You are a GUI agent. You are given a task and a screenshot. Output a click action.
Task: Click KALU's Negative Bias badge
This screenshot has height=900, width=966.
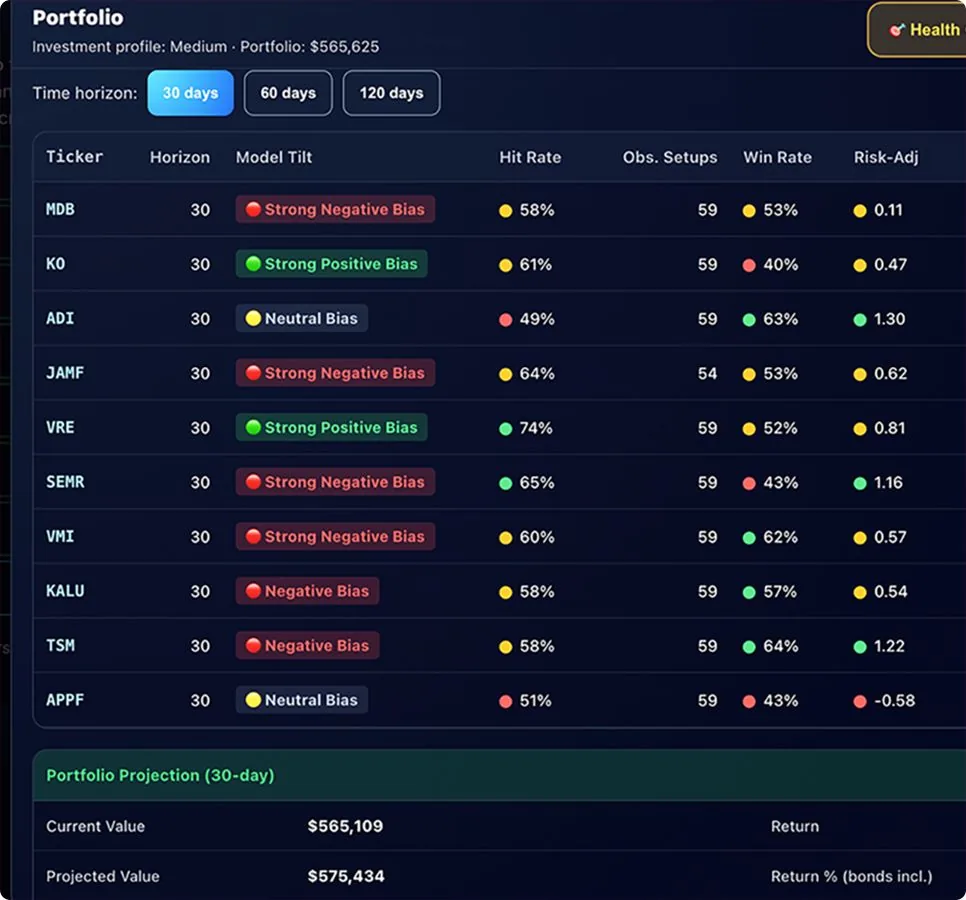(307, 591)
